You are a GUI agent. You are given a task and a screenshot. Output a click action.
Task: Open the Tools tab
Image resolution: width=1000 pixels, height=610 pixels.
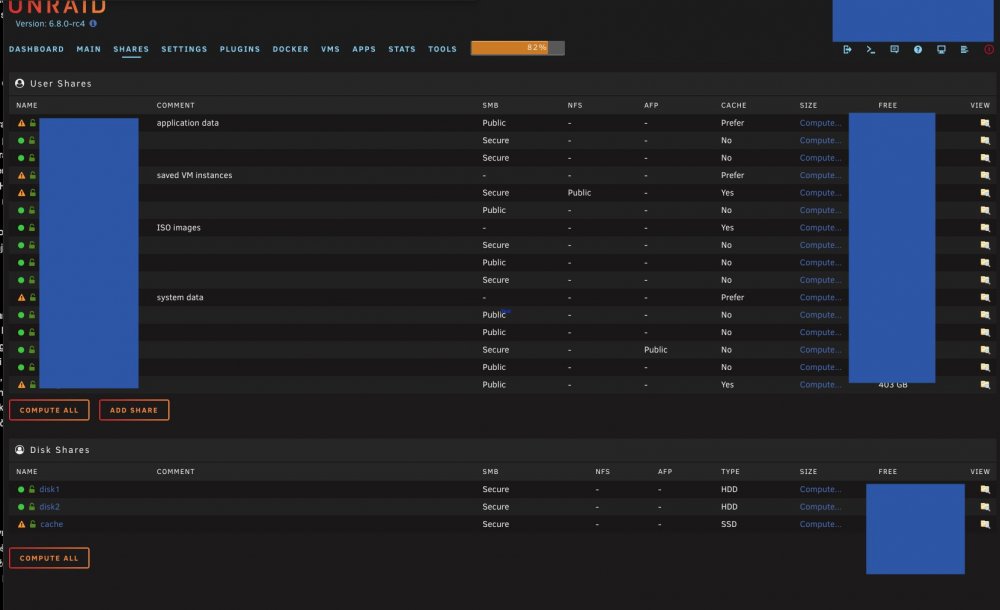(x=443, y=49)
